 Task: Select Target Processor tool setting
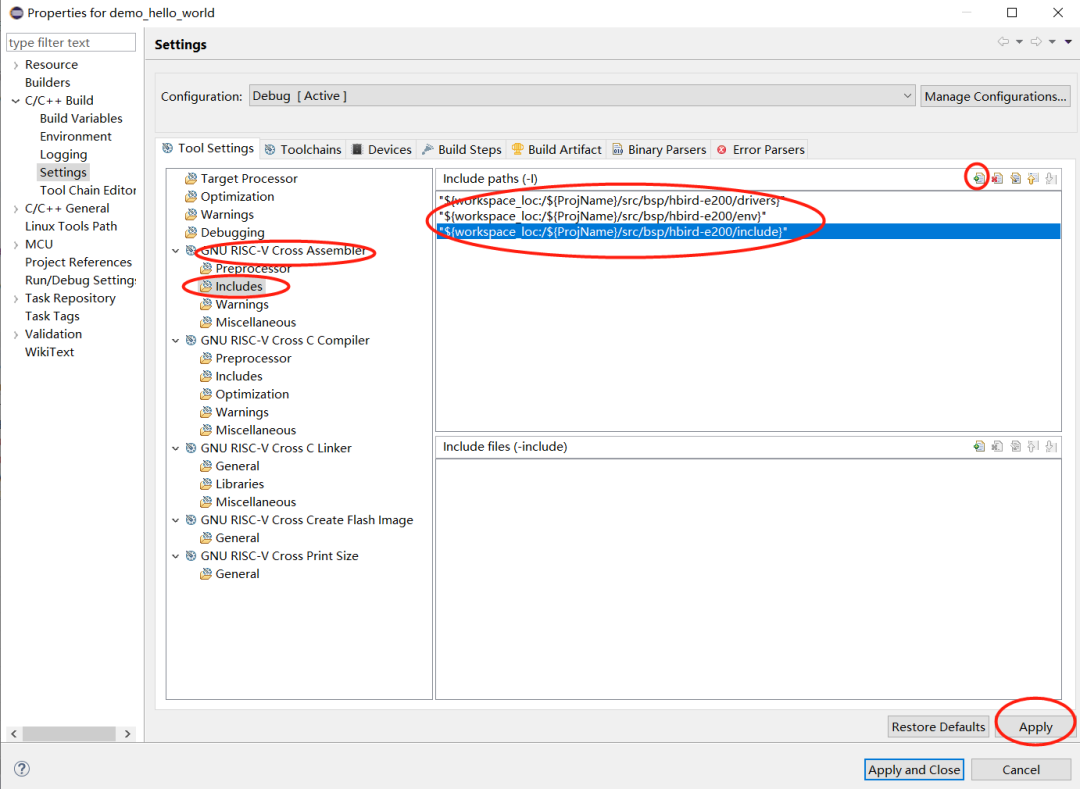pyautogui.click(x=249, y=178)
